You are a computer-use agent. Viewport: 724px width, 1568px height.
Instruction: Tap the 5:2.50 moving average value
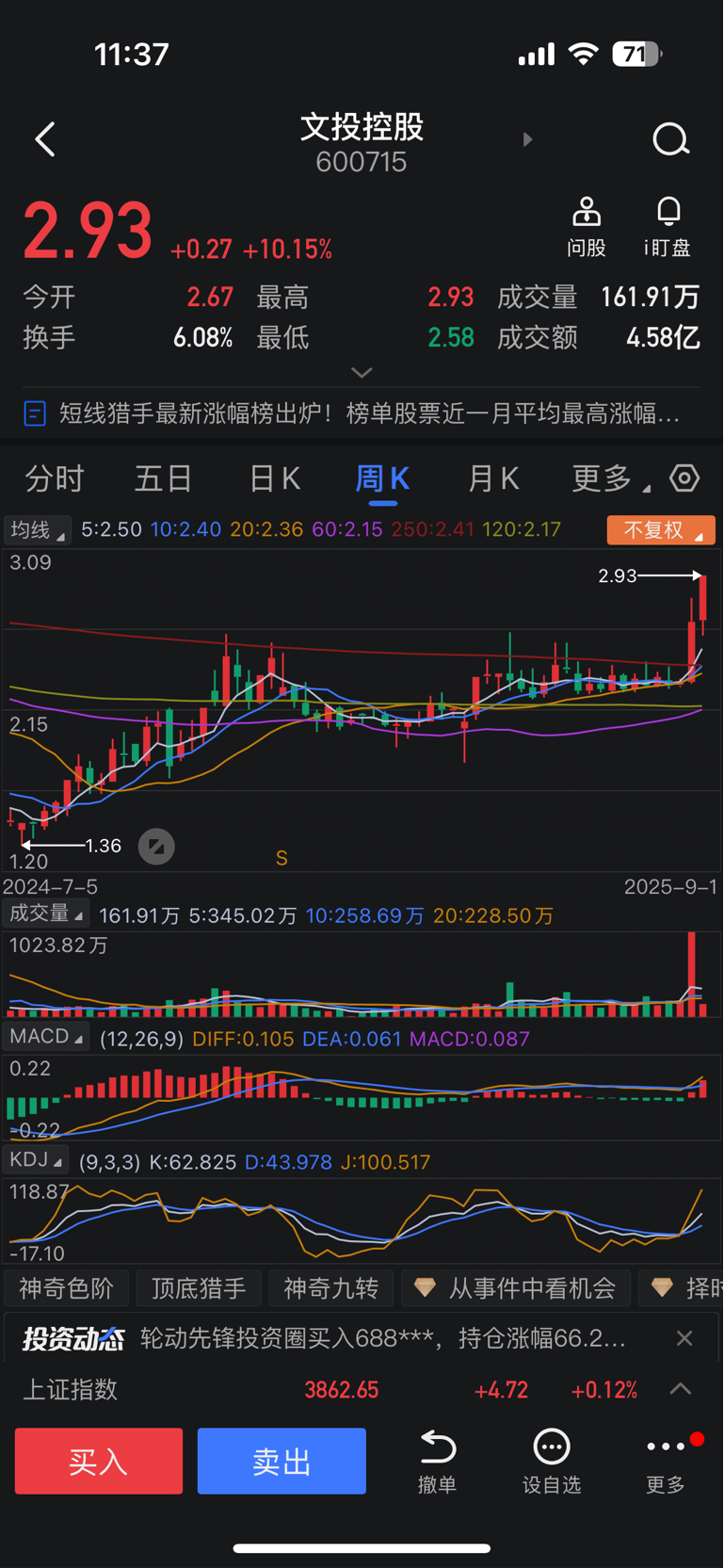[111, 529]
